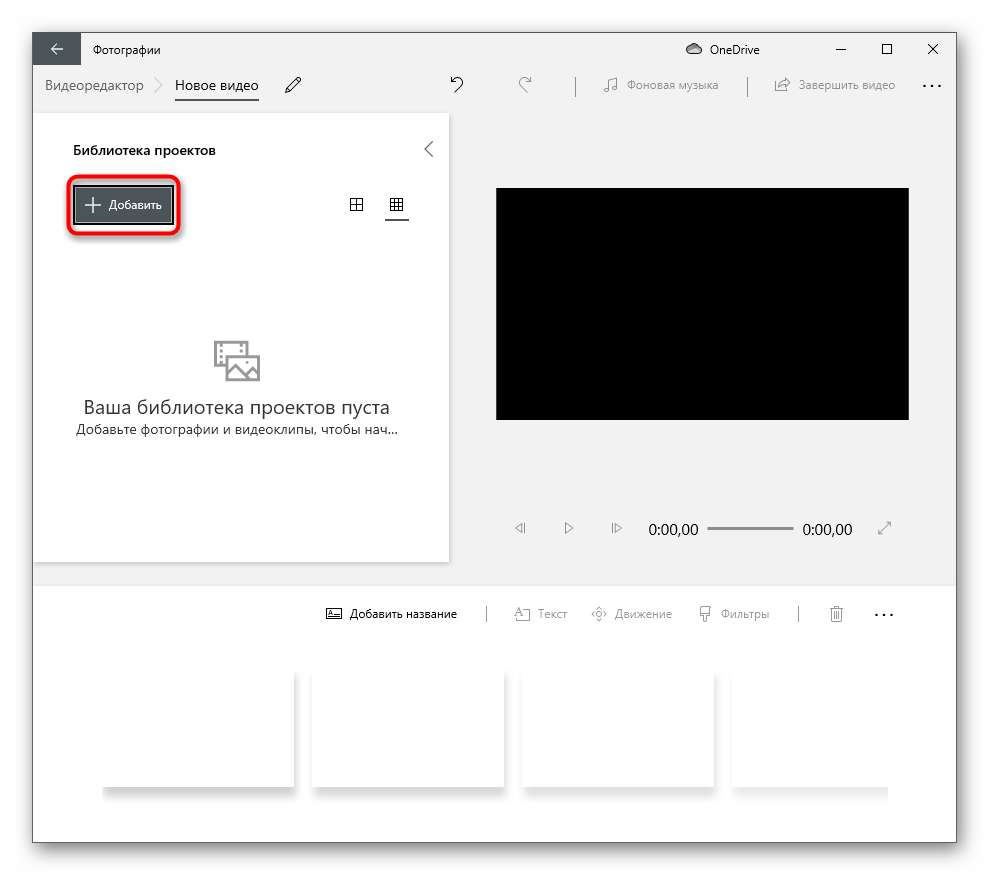989x875 pixels.
Task: Expand preview to full screen
Action: tap(884, 528)
